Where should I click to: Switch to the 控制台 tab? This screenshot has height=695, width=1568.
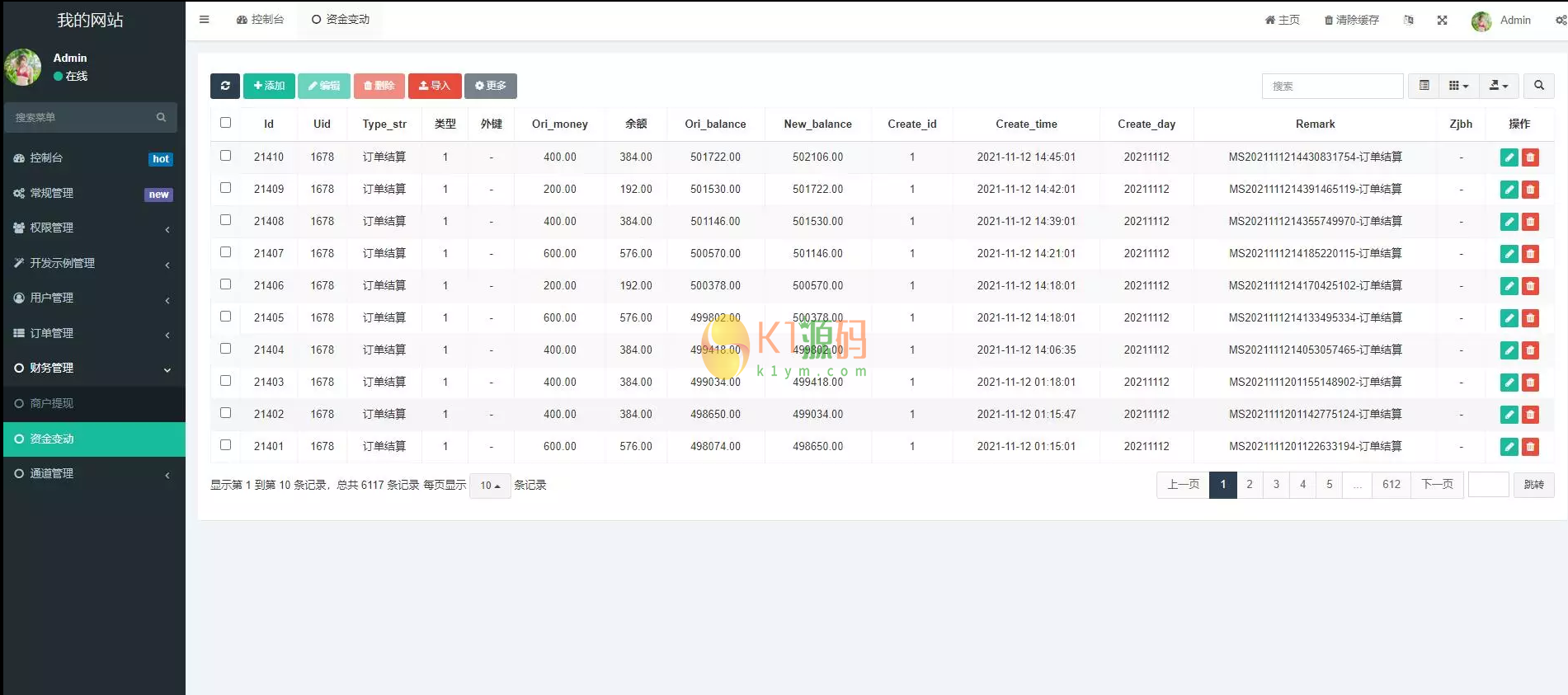click(x=260, y=20)
